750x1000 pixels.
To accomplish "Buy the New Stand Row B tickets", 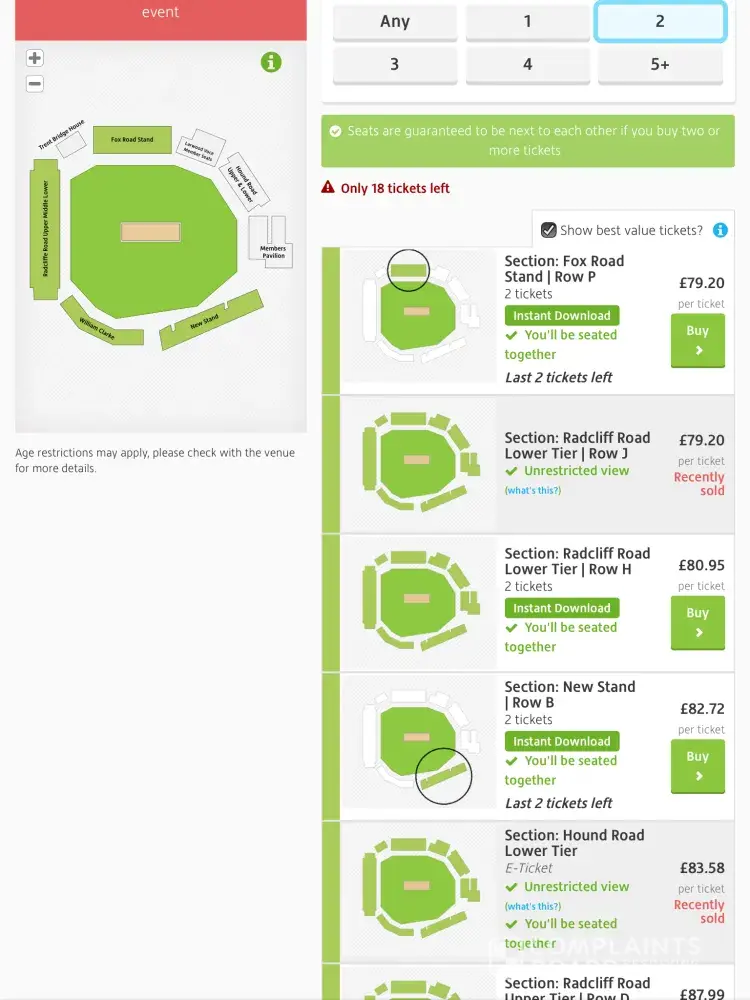I will point(697,766).
